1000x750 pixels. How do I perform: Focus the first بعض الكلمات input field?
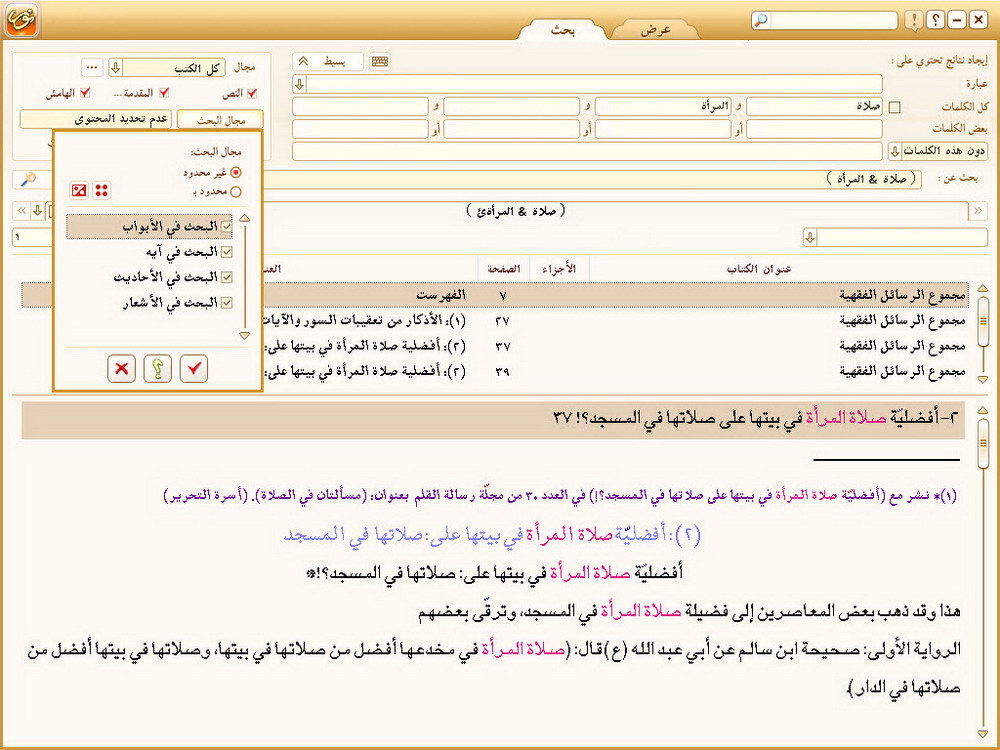pos(814,129)
